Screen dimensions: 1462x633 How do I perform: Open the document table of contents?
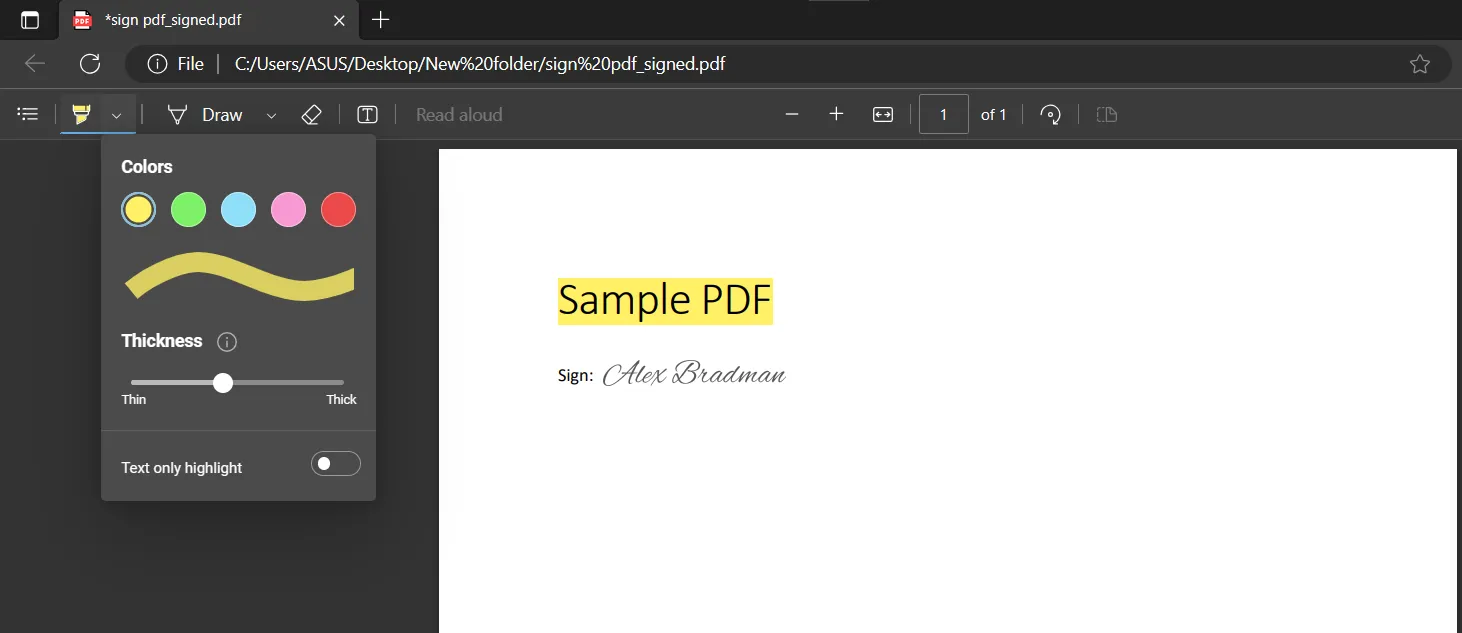(27, 113)
